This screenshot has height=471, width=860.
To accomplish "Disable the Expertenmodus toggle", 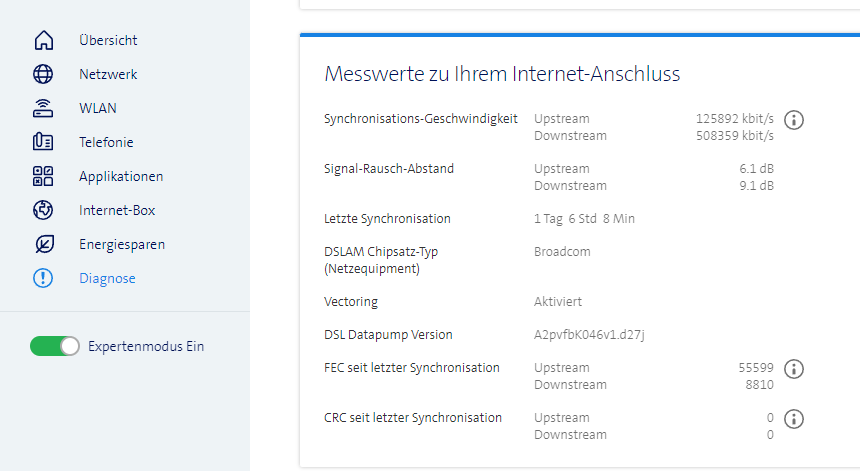I will [x=55, y=346].
